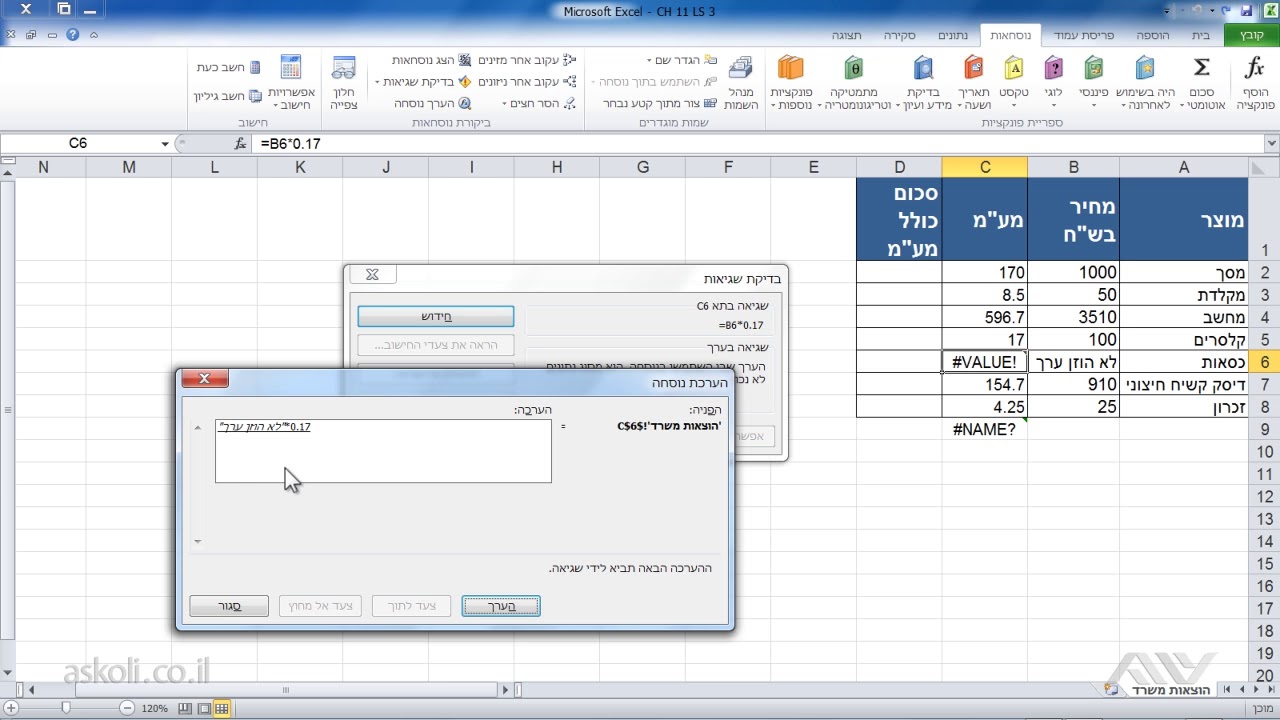Click the Evaluate (הערך) button in dialog
Screen dimensions: 1280x720
501,606
